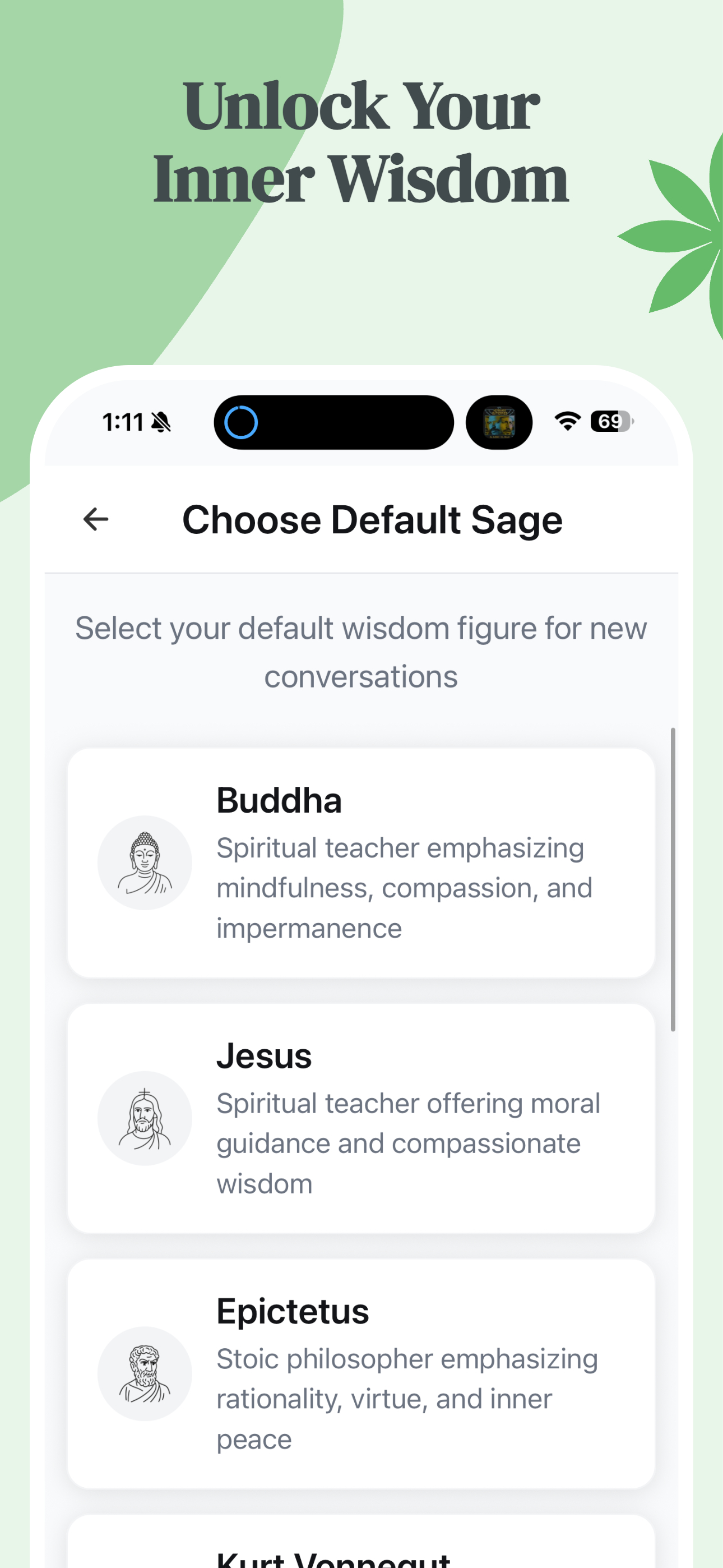The height and width of the screenshot is (1568, 723).
Task: Tap the Epictetus portrait avatar
Action: pyautogui.click(x=145, y=1373)
